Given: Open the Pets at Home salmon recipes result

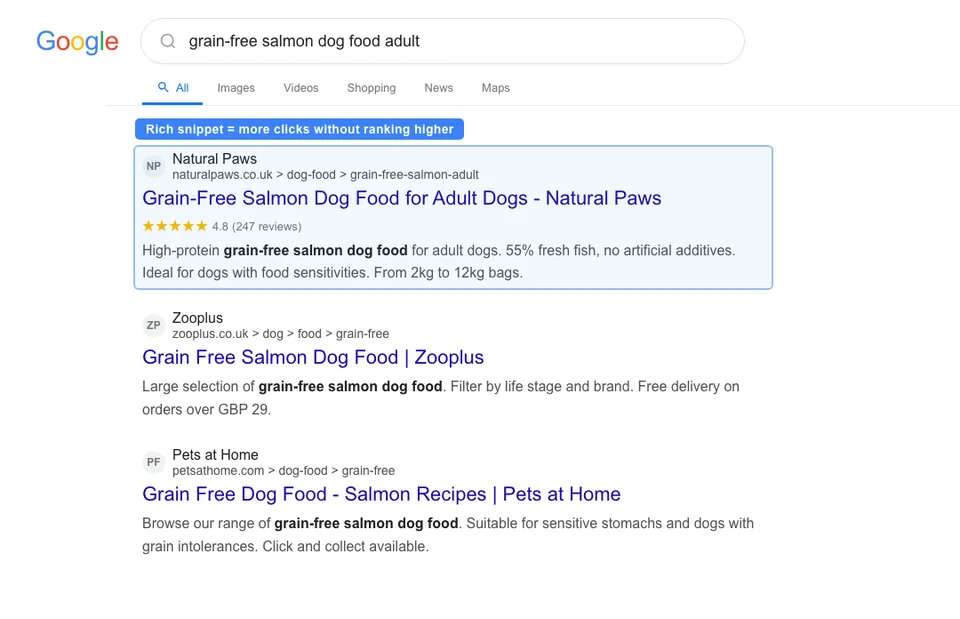Looking at the screenshot, I should 382,494.
